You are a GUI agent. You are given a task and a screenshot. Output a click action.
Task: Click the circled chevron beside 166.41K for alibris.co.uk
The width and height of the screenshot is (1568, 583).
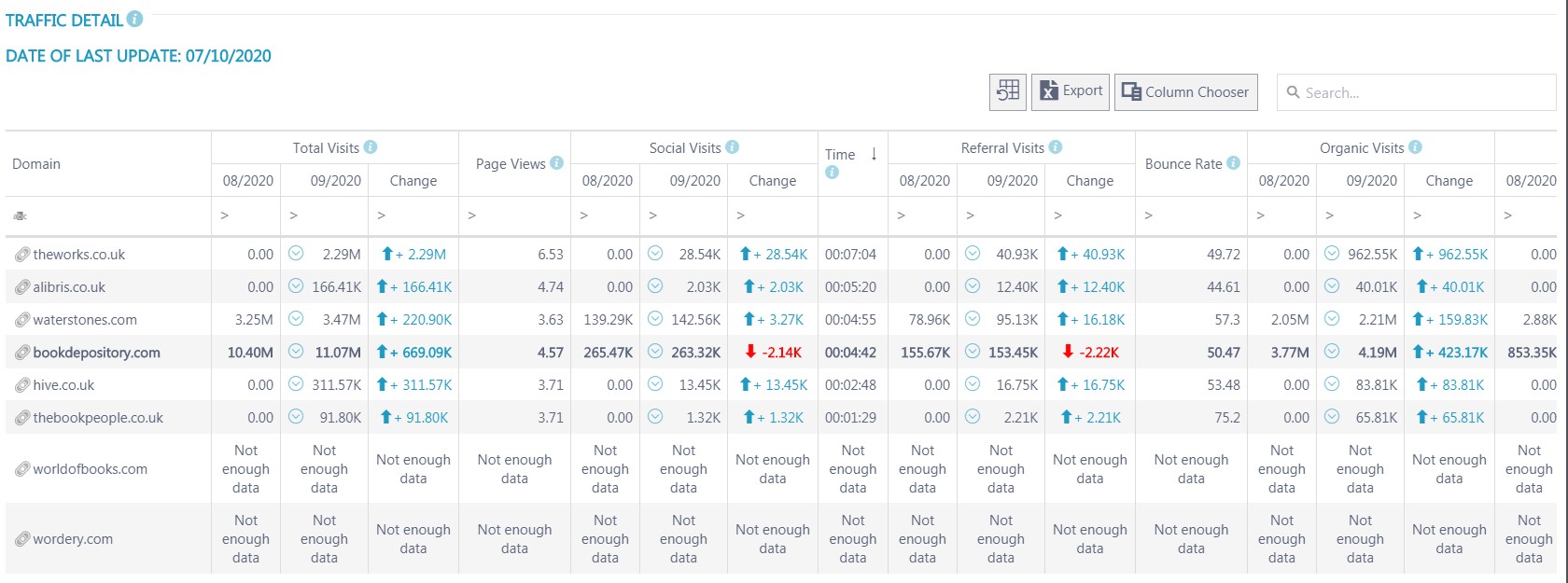[x=296, y=285]
